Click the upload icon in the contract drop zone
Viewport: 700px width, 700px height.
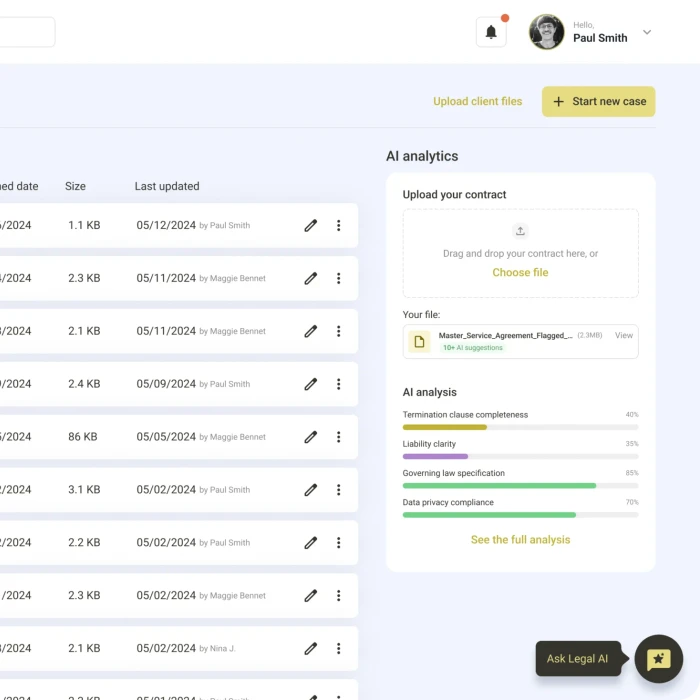(520, 231)
